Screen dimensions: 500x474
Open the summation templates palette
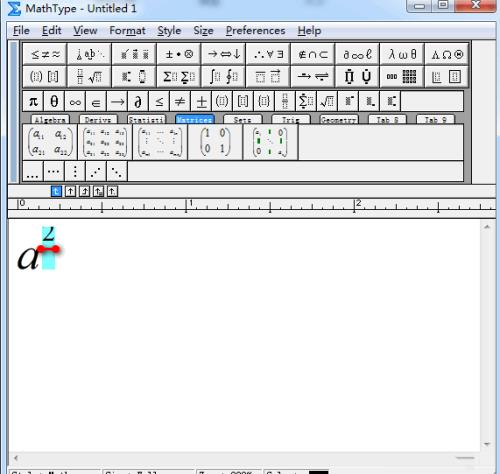point(179,76)
